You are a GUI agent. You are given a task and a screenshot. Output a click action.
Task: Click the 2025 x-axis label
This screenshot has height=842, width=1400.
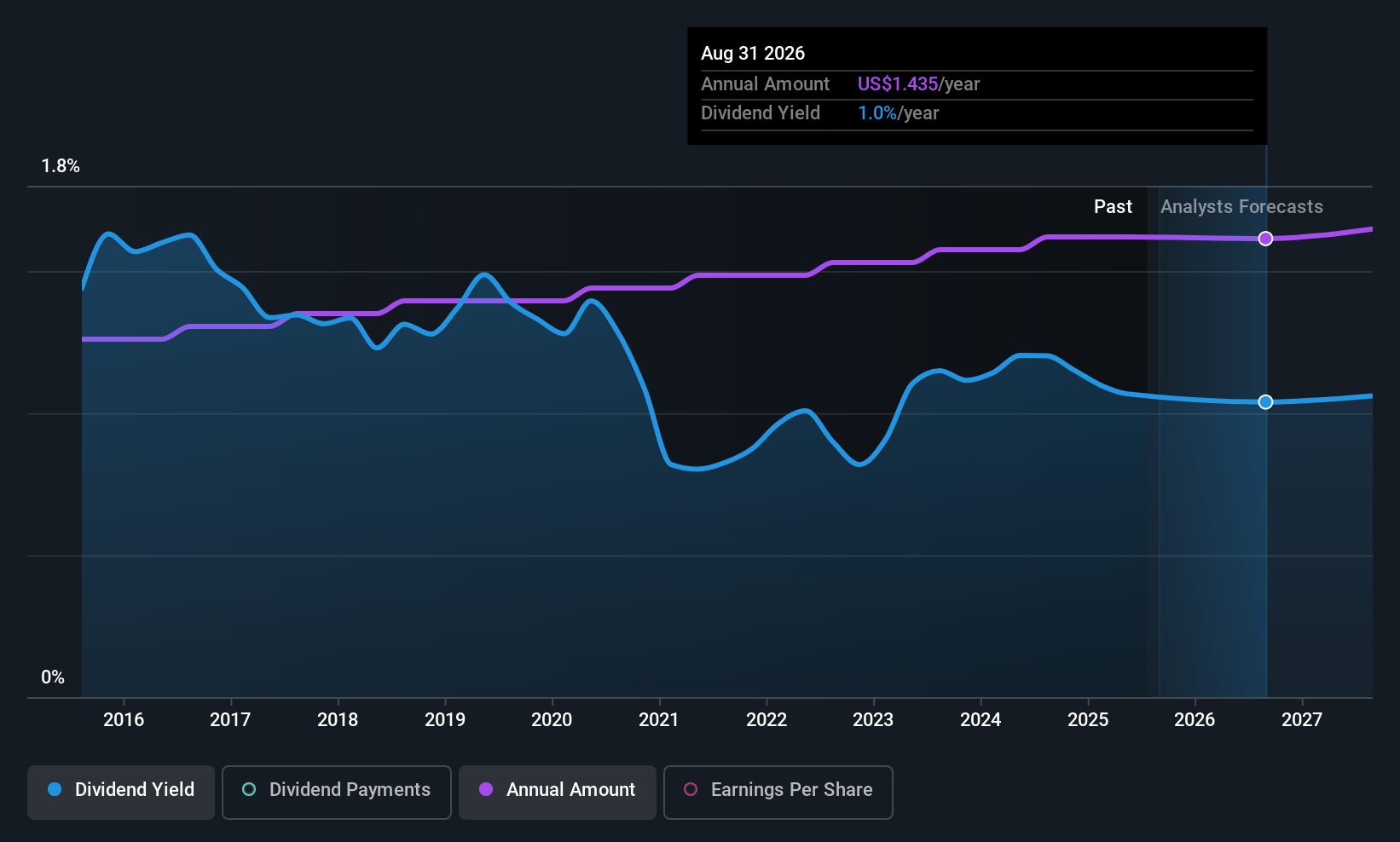(x=1088, y=720)
